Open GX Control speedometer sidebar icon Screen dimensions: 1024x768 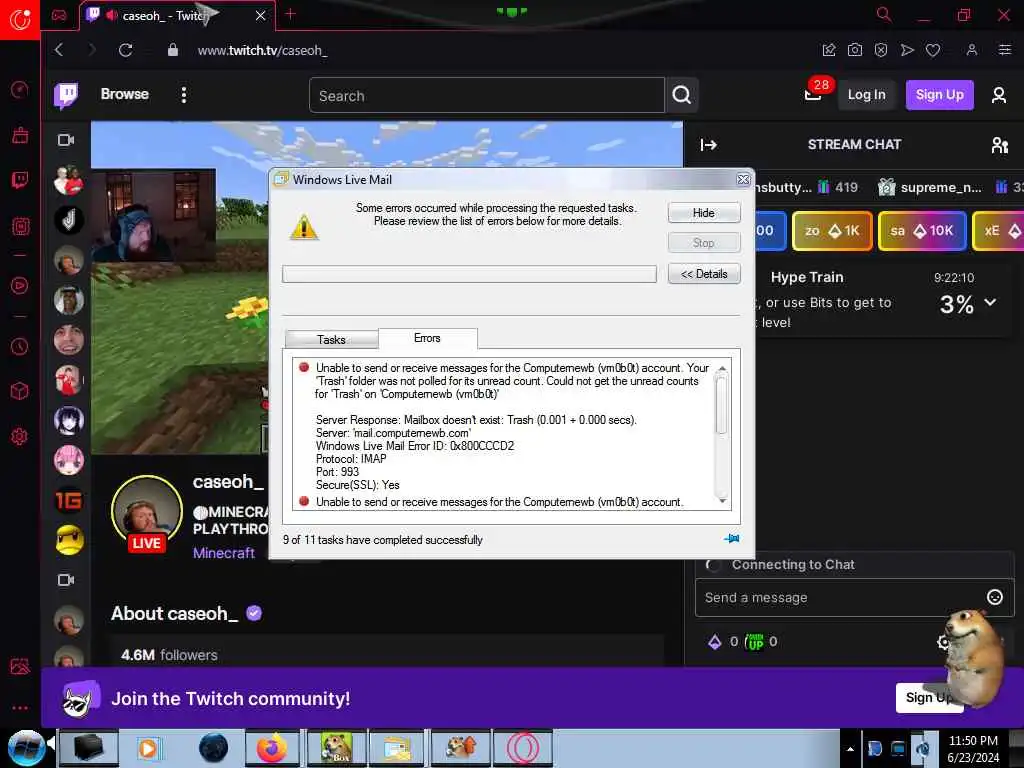click(x=20, y=89)
